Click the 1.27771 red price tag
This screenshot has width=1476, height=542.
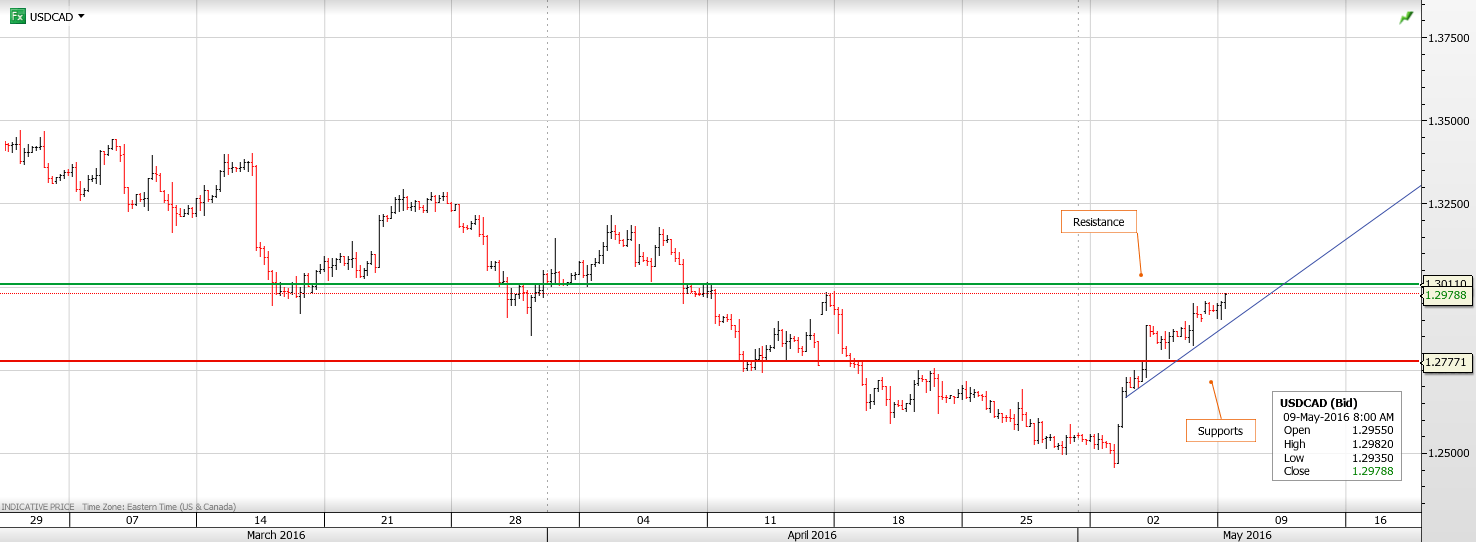[1447, 361]
